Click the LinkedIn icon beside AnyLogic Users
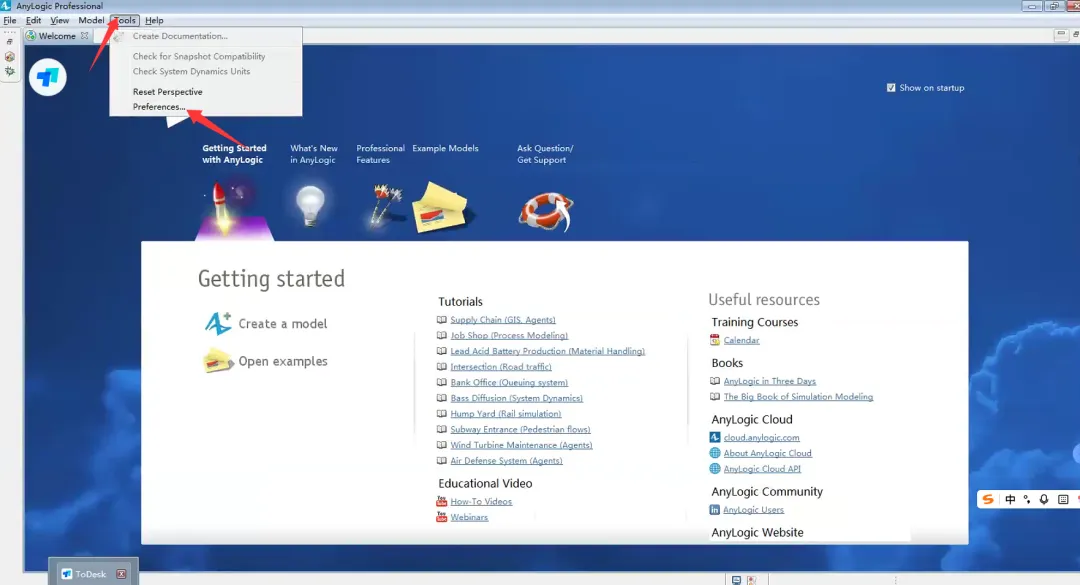Viewport: 1080px width, 585px height. coord(715,510)
